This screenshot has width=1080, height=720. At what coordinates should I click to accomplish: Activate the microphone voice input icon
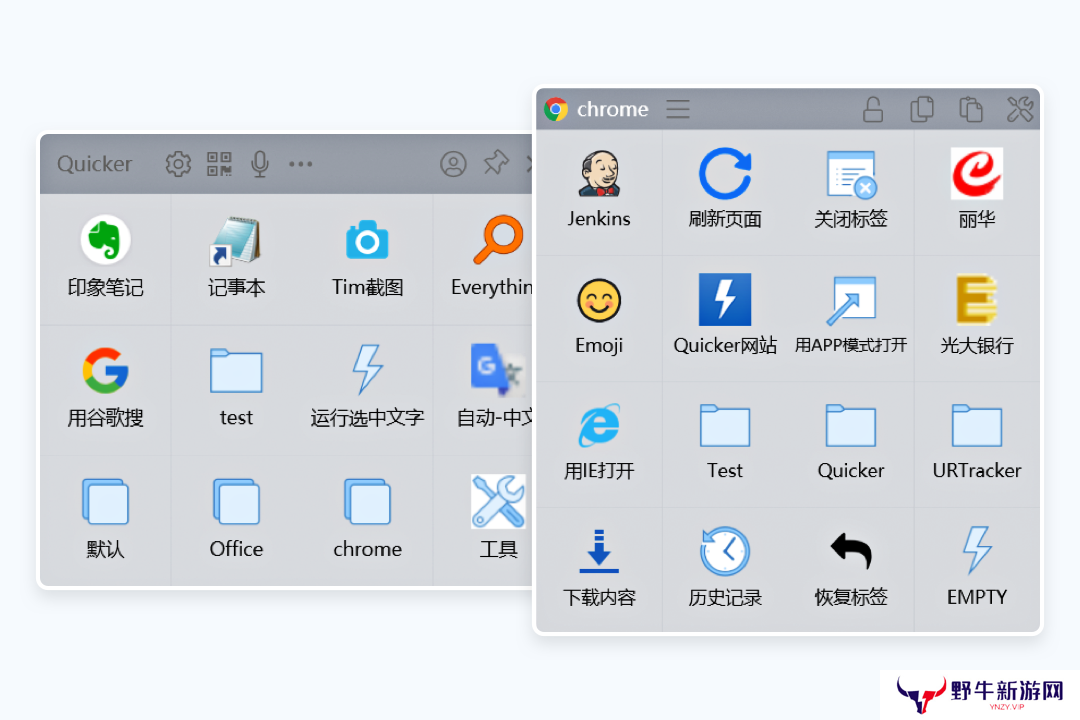[x=260, y=164]
